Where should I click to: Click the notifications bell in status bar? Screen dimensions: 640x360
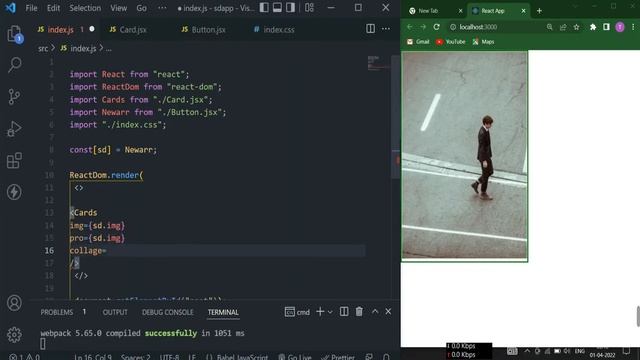[x=386, y=357]
